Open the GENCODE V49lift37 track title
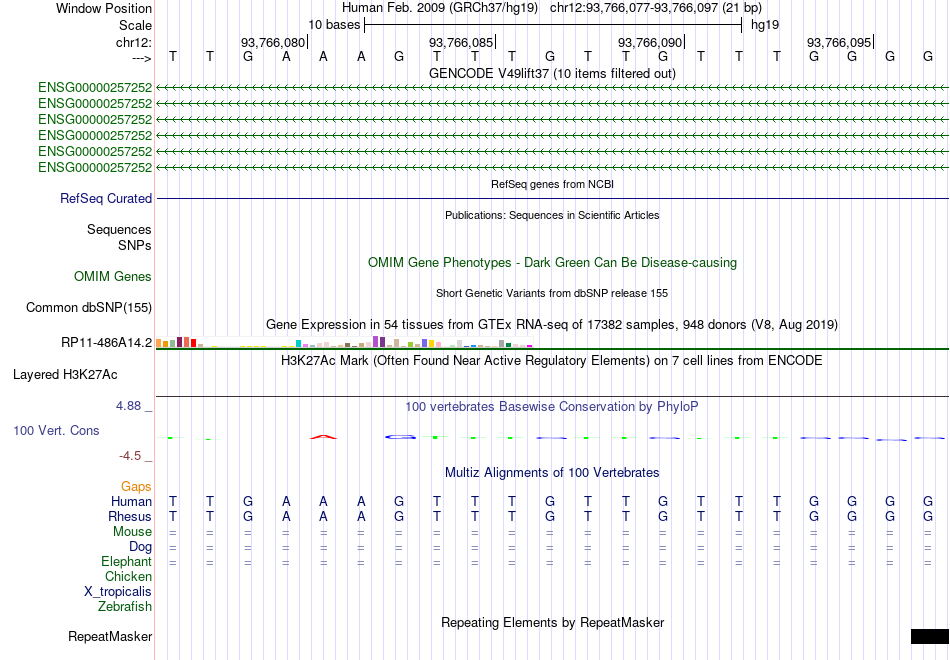 click(552, 73)
